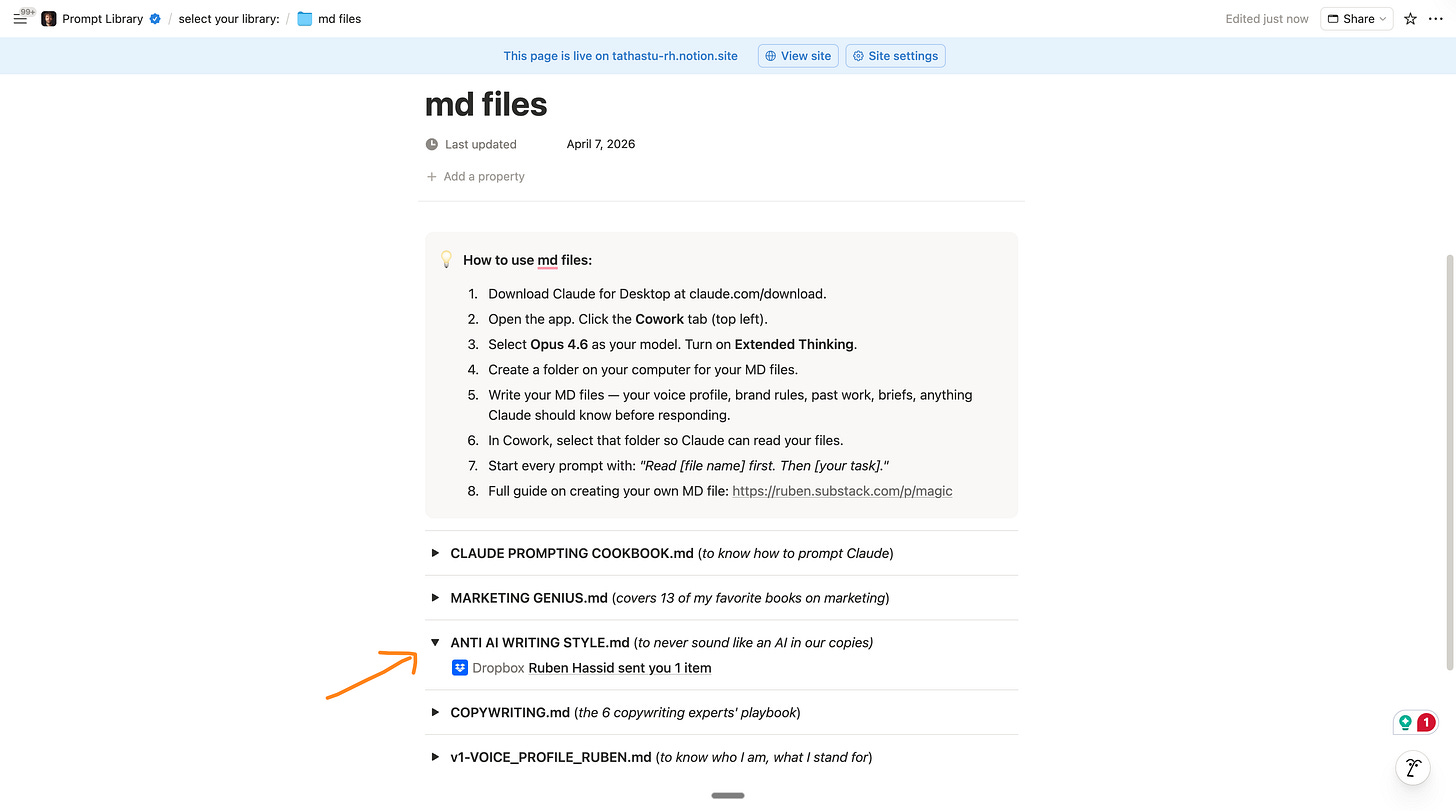The image size is (1456, 811).
Task: Click the 'Download Claude for Desktop' step
Action: click(x=657, y=294)
